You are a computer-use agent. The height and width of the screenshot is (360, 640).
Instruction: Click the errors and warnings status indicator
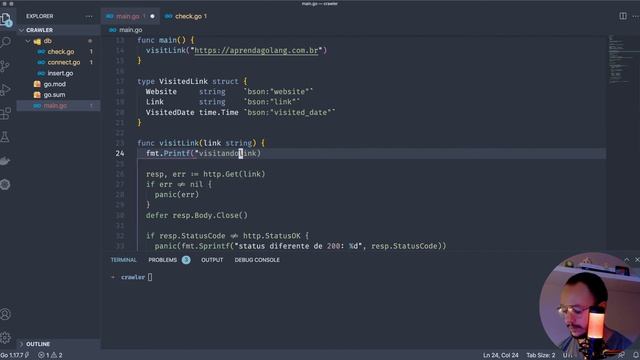(x=50, y=355)
